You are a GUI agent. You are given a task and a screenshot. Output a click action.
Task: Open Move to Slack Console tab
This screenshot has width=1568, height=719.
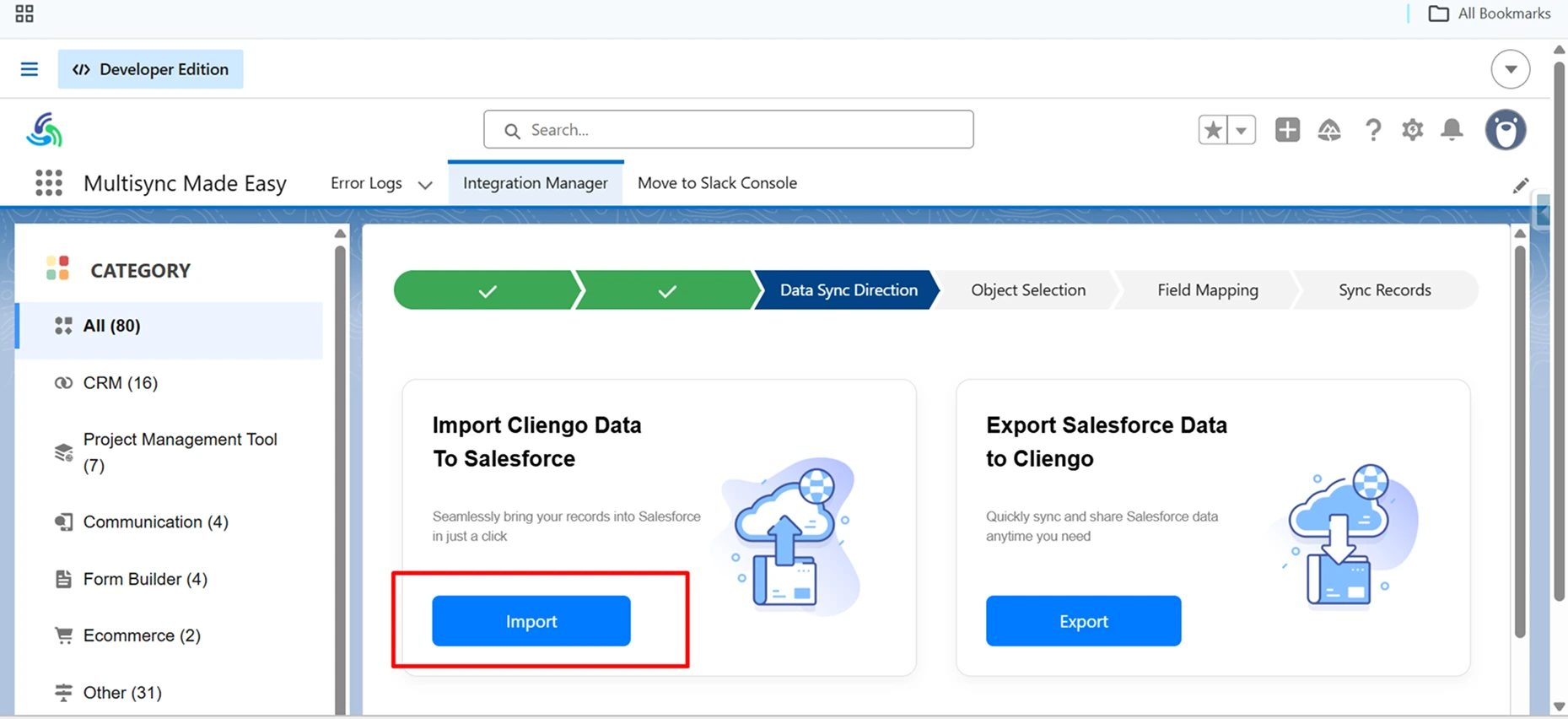717,183
